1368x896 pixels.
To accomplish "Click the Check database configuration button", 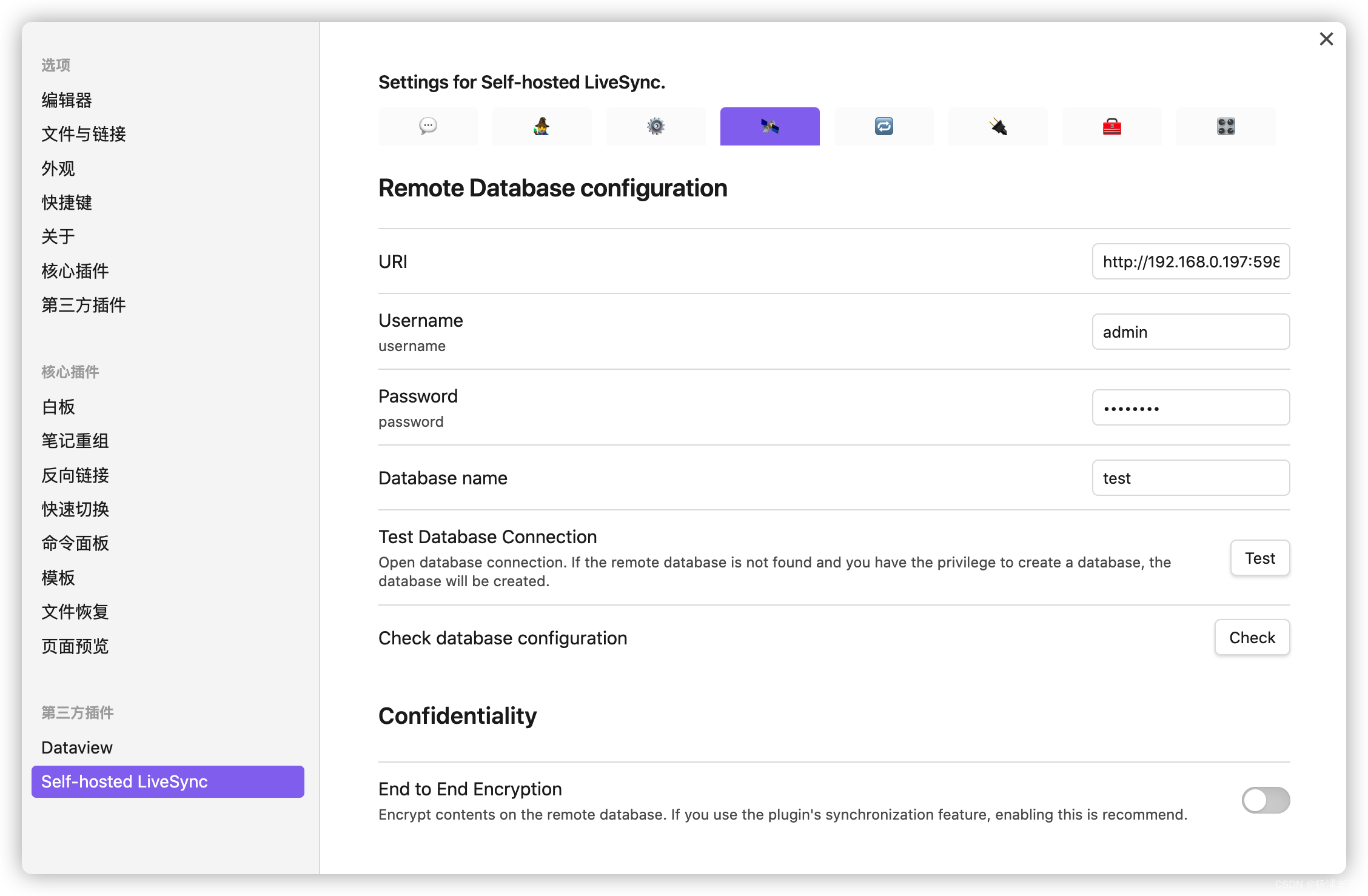I will point(1252,637).
